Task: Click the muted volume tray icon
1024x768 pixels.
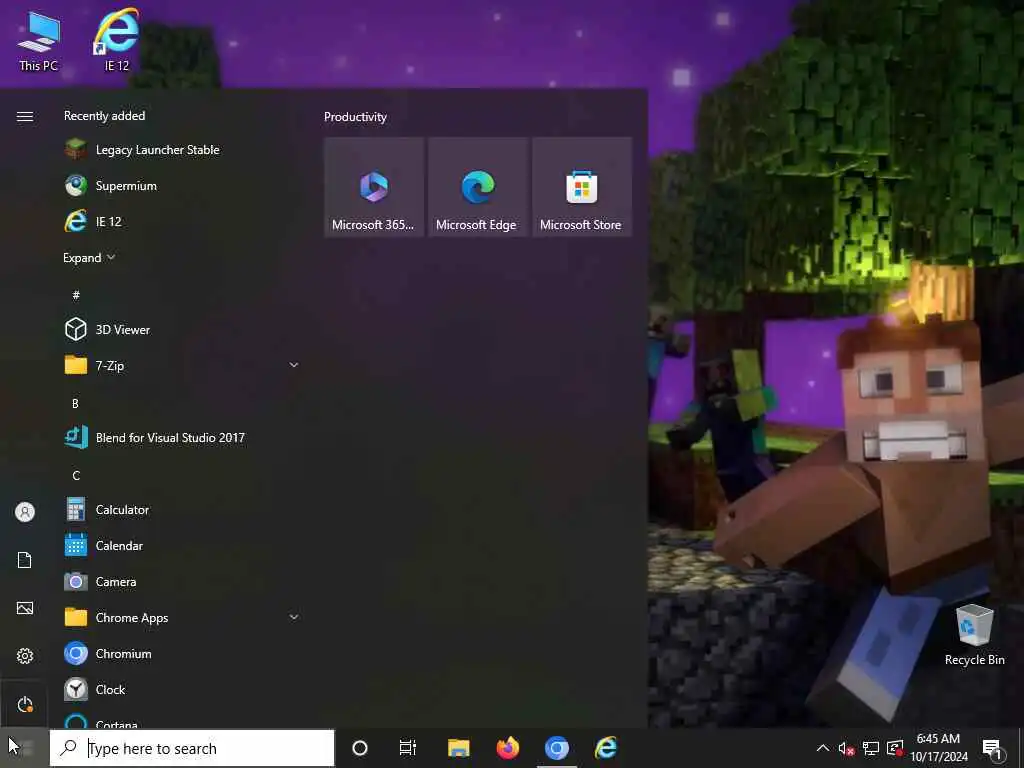Action: (x=846, y=748)
